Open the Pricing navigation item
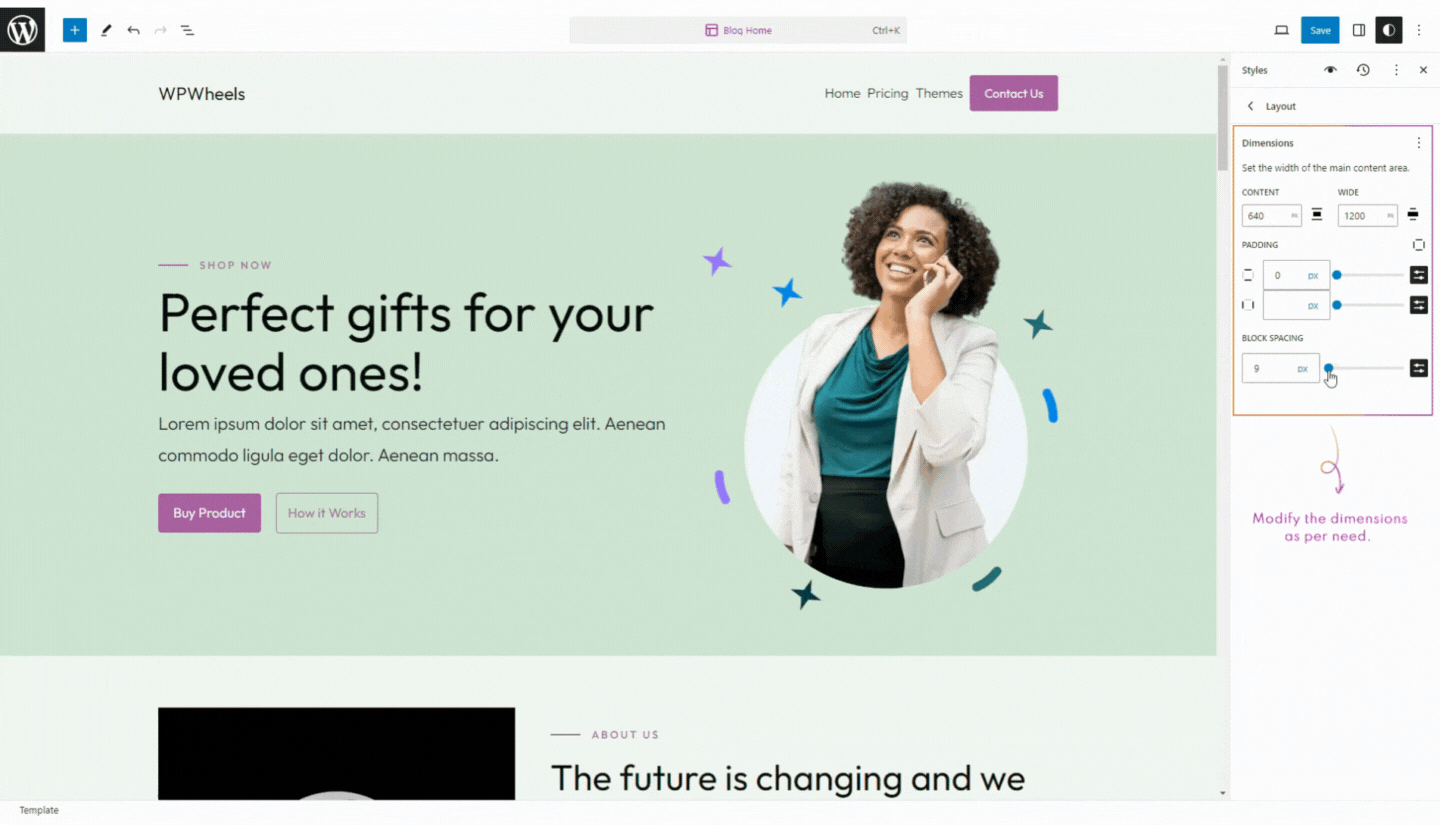 [887, 93]
